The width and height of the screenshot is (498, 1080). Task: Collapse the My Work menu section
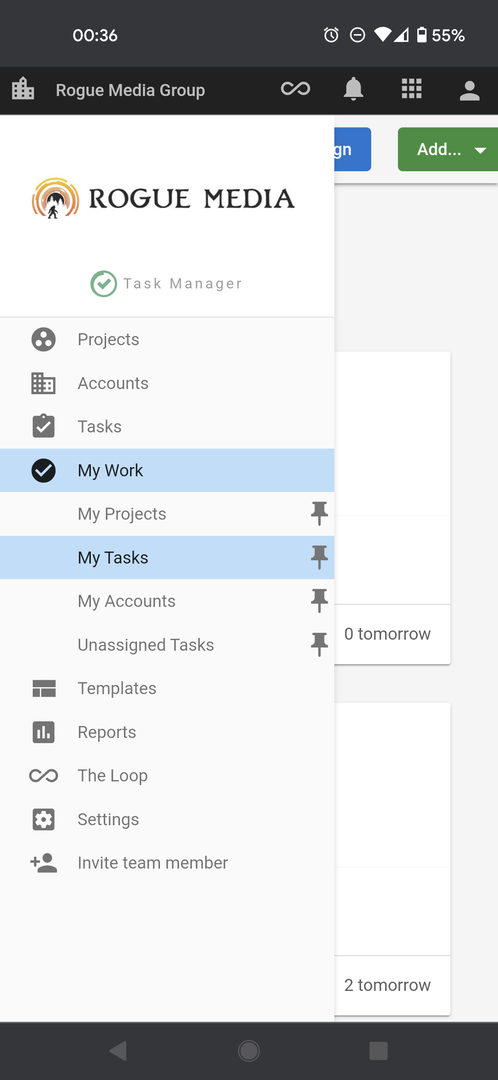pos(167,470)
